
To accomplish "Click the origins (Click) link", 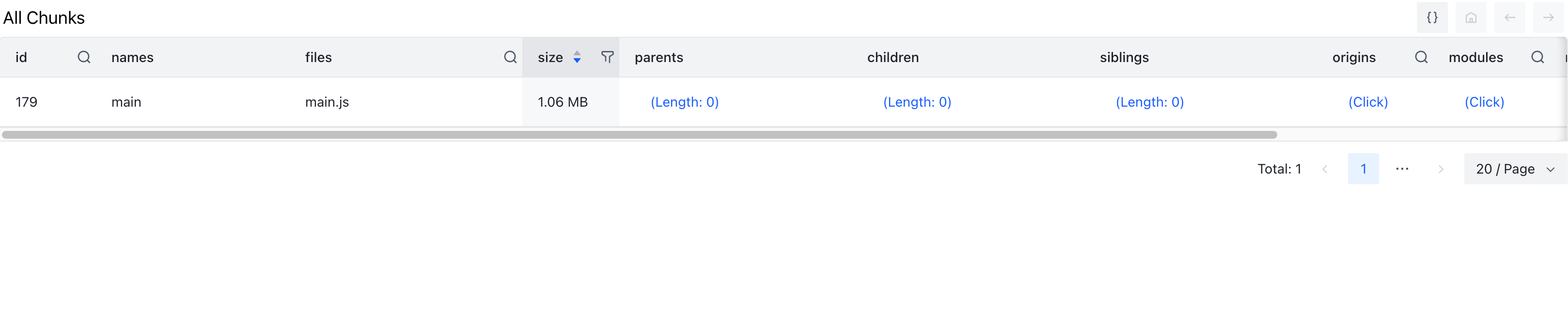I will click(x=1368, y=102).
